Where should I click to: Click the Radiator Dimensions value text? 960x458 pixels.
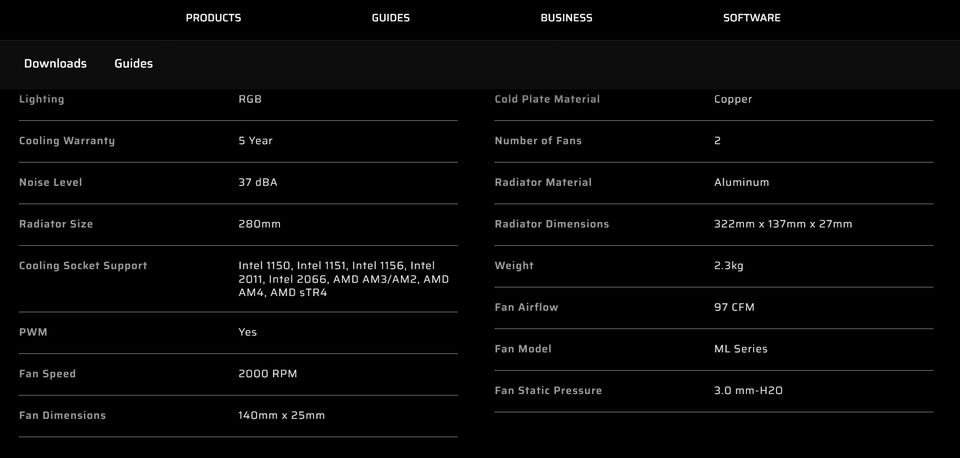(783, 224)
